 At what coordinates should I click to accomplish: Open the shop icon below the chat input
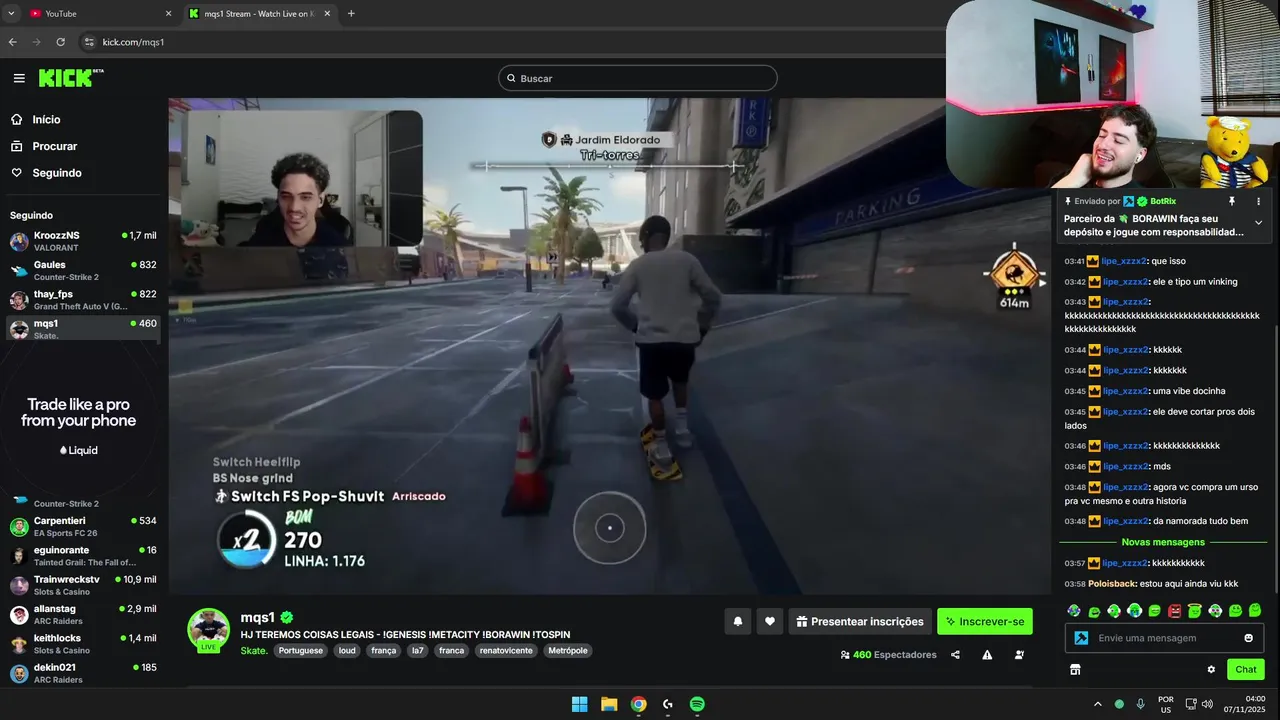tap(1075, 670)
